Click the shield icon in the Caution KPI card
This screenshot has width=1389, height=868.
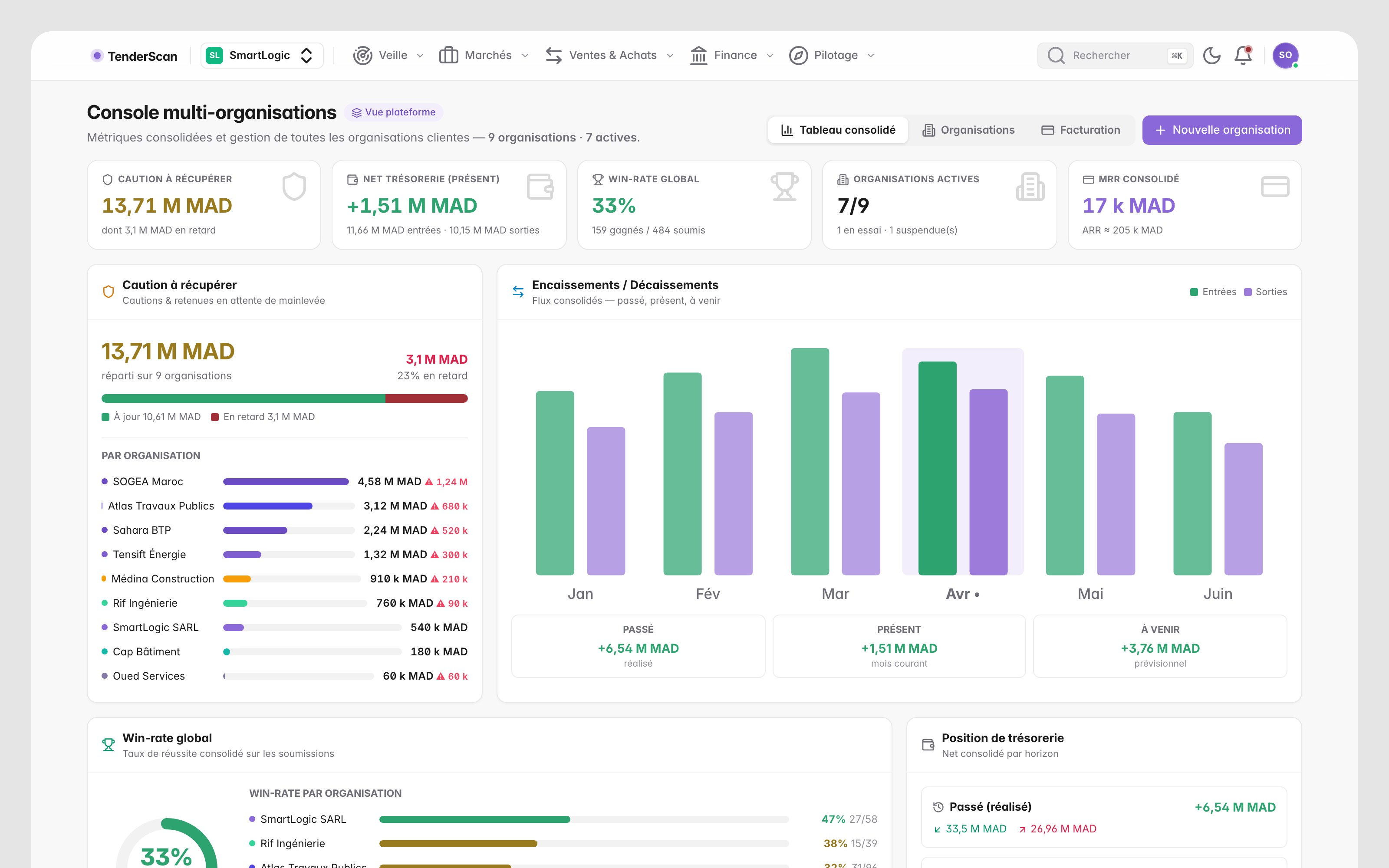pos(294,187)
